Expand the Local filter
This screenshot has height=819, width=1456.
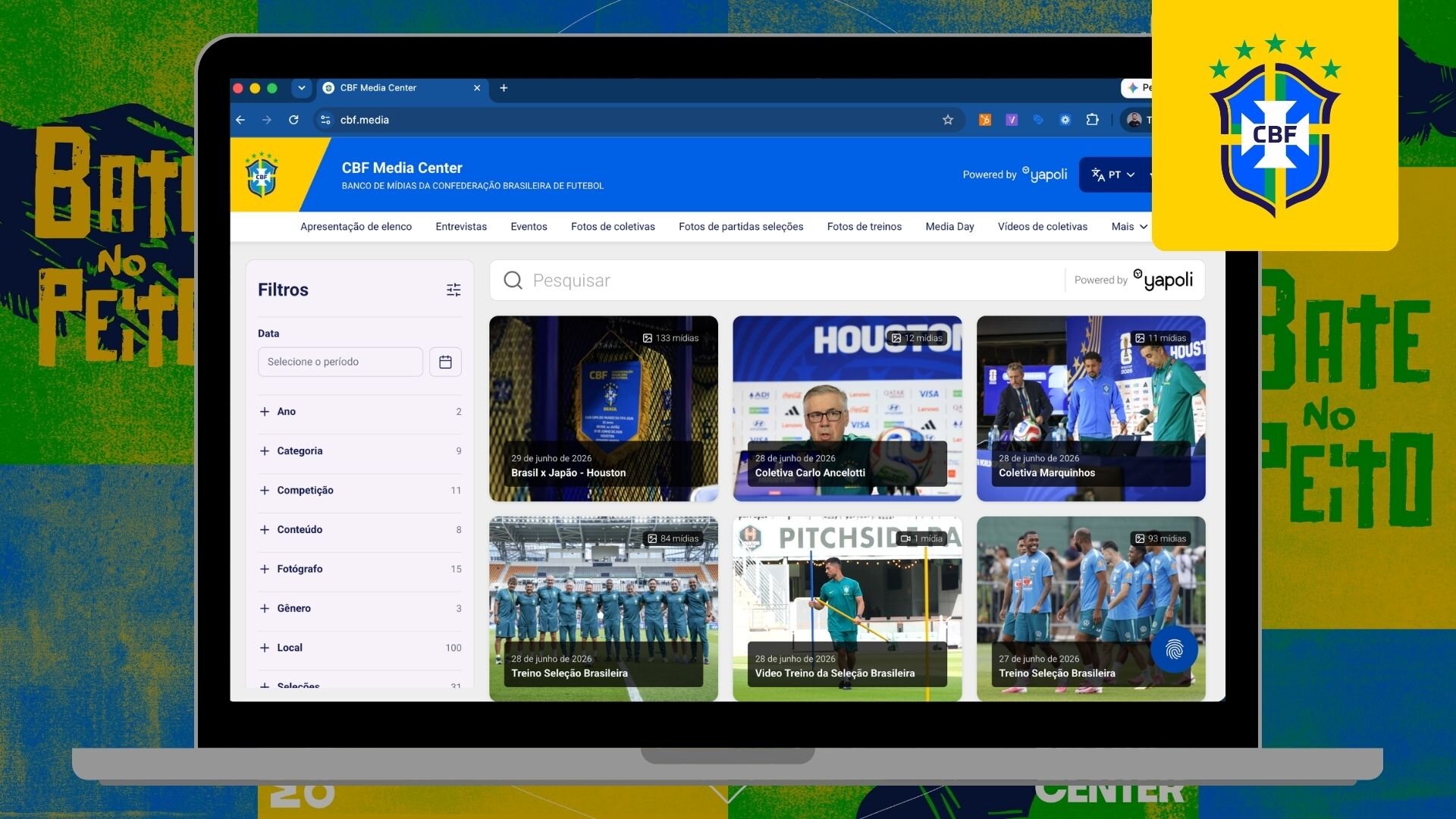point(359,648)
